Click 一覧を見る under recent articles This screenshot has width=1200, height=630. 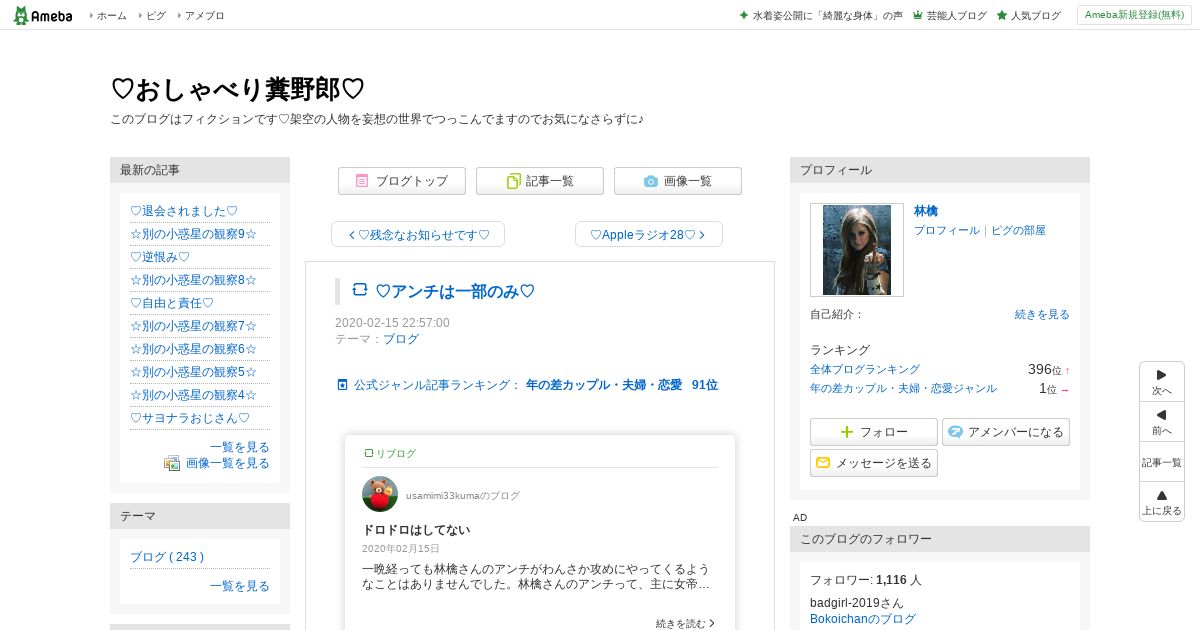click(x=240, y=447)
